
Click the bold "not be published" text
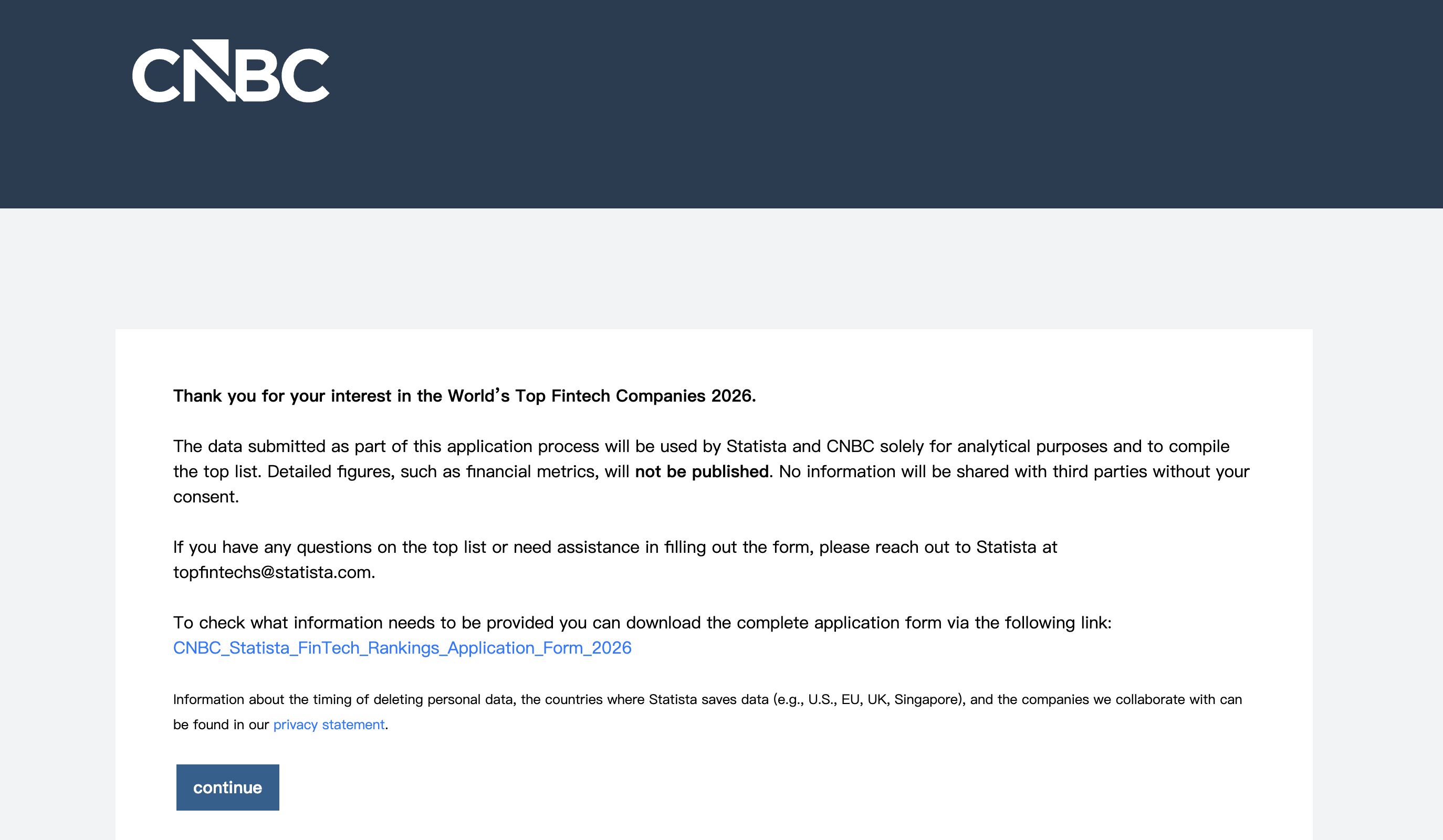pos(702,471)
